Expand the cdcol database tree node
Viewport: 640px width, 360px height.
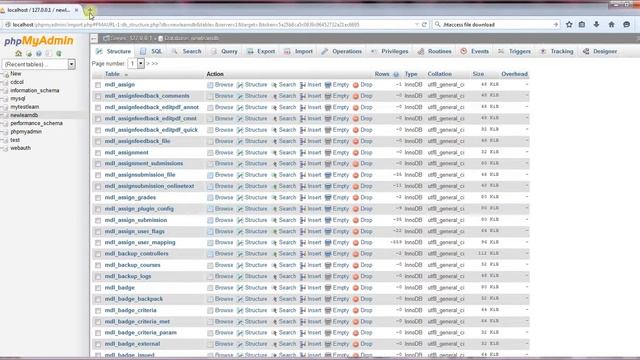tap(5, 82)
